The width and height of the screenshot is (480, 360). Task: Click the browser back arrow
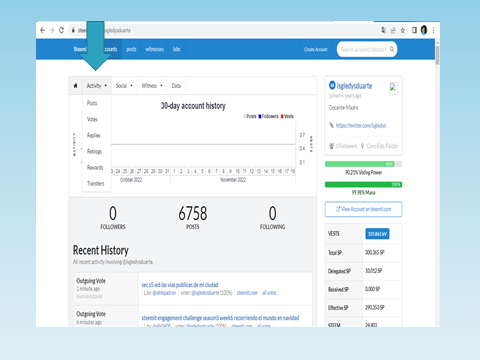click(42, 30)
